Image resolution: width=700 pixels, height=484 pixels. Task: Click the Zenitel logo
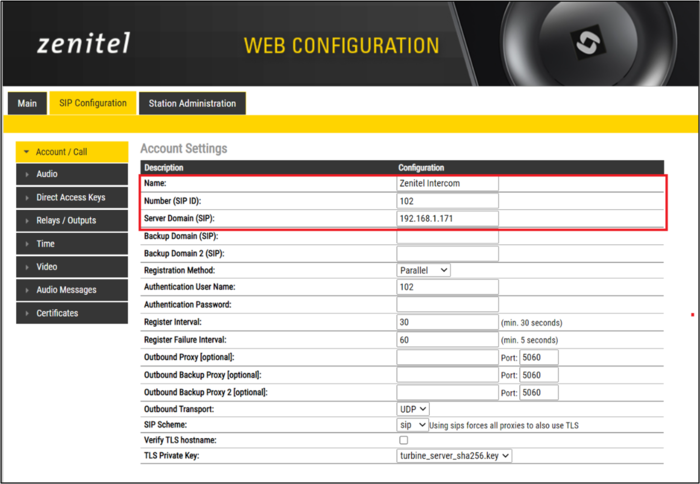pyautogui.click(x=84, y=43)
